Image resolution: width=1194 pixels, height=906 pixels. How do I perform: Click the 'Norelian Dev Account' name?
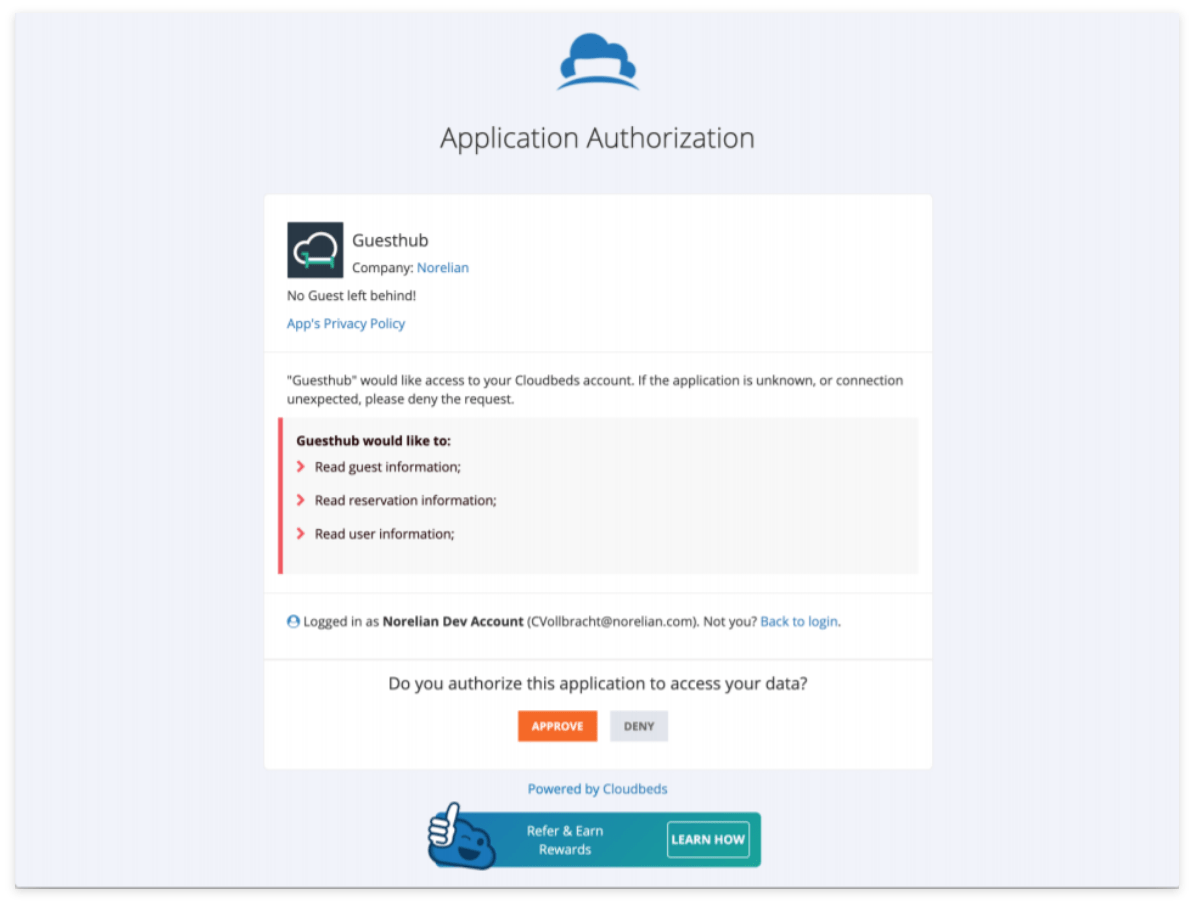(453, 621)
